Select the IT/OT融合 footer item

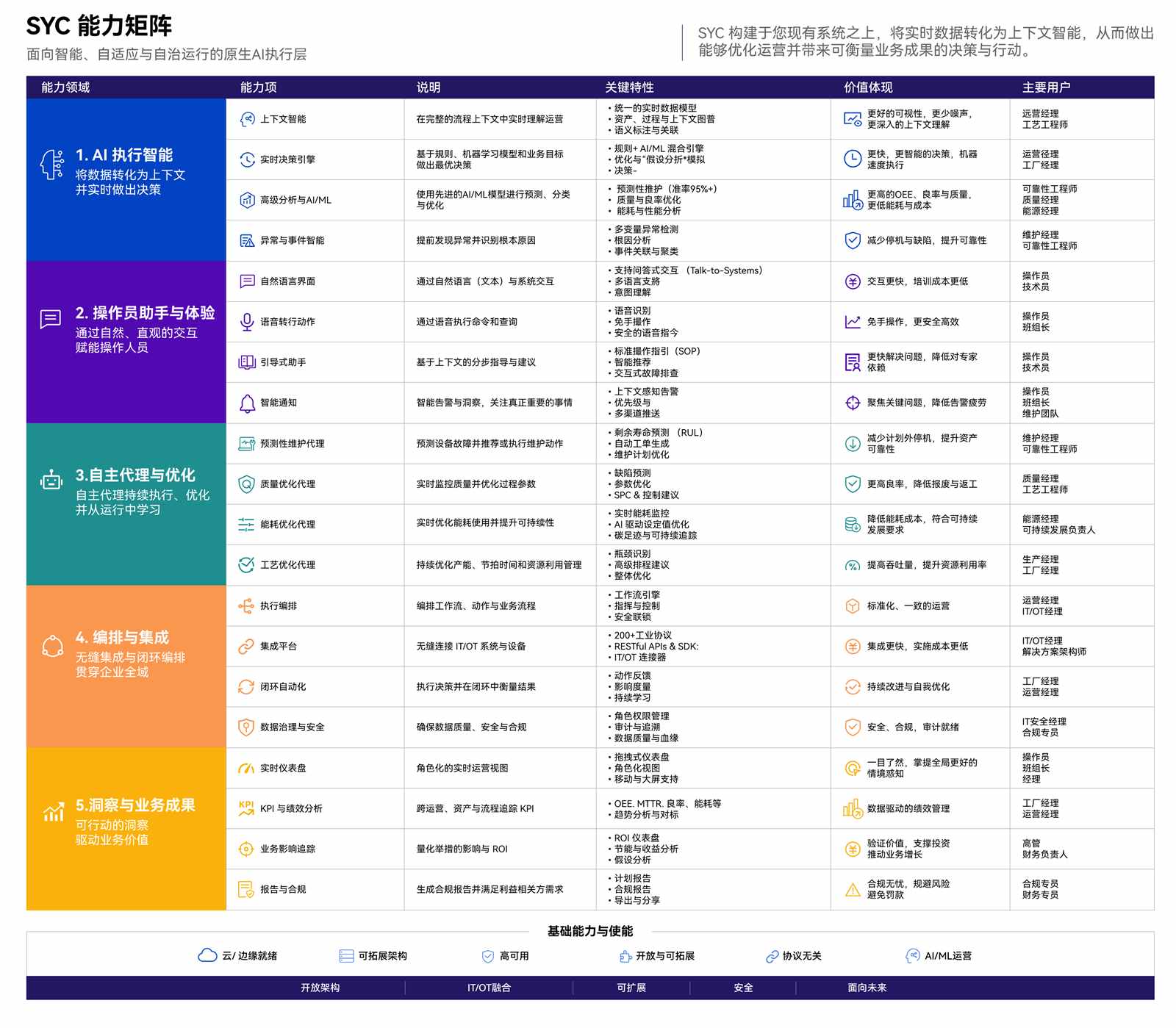(489, 988)
